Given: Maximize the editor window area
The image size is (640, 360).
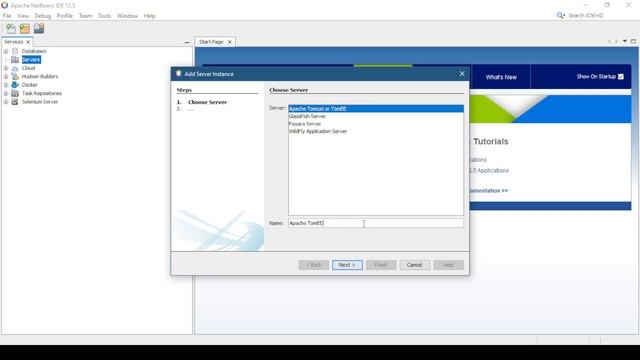Looking at the screenshot, I should tap(633, 41).
